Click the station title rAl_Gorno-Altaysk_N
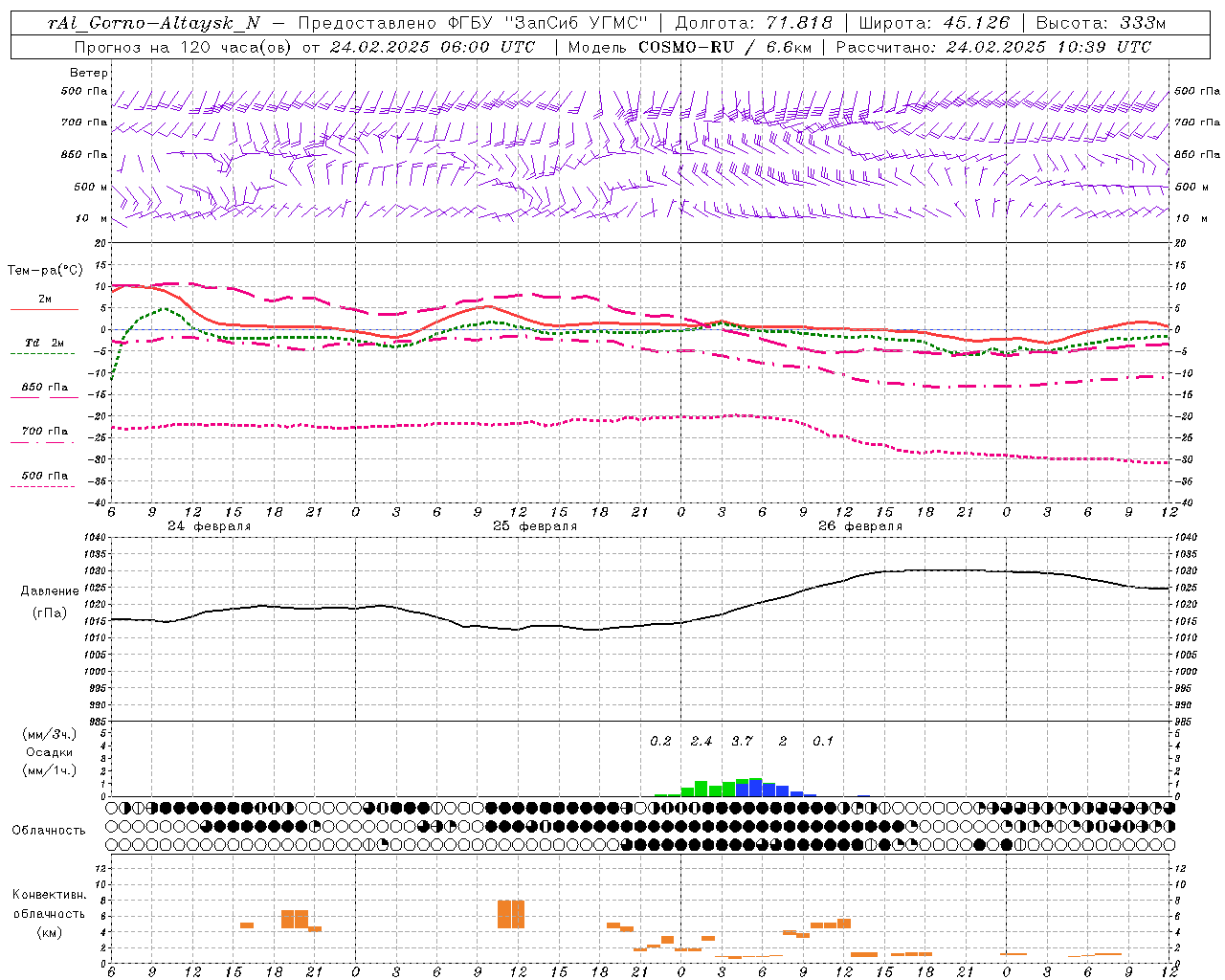Image resolution: width=1225 pixels, height=980 pixels. point(153,24)
